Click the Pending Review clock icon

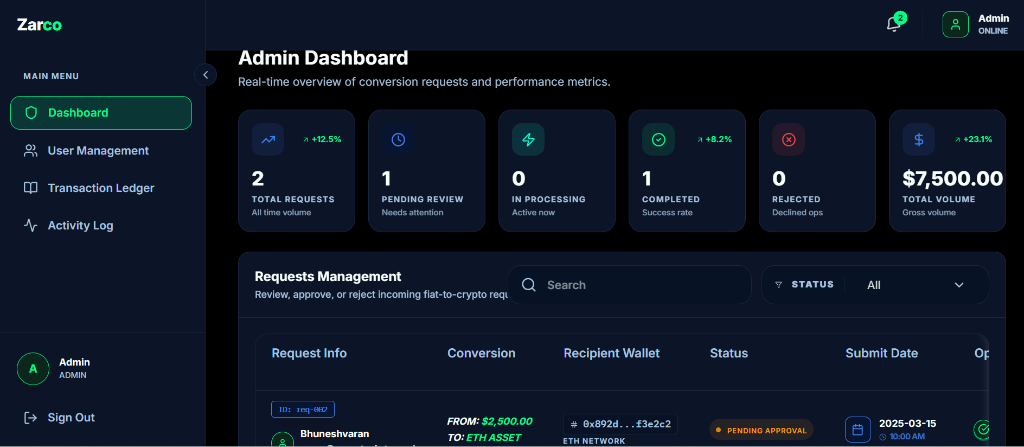(398, 139)
